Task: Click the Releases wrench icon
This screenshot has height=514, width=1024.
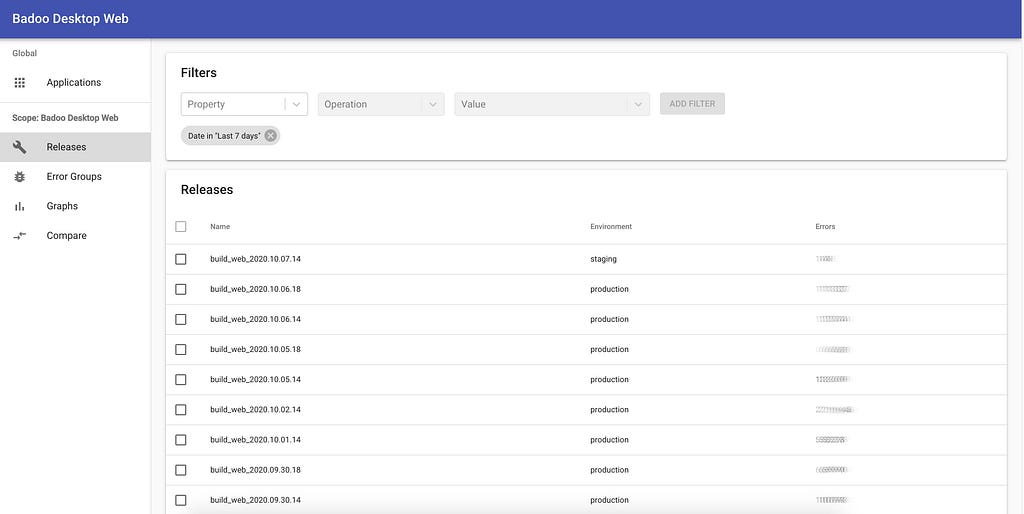Action: 20,147
